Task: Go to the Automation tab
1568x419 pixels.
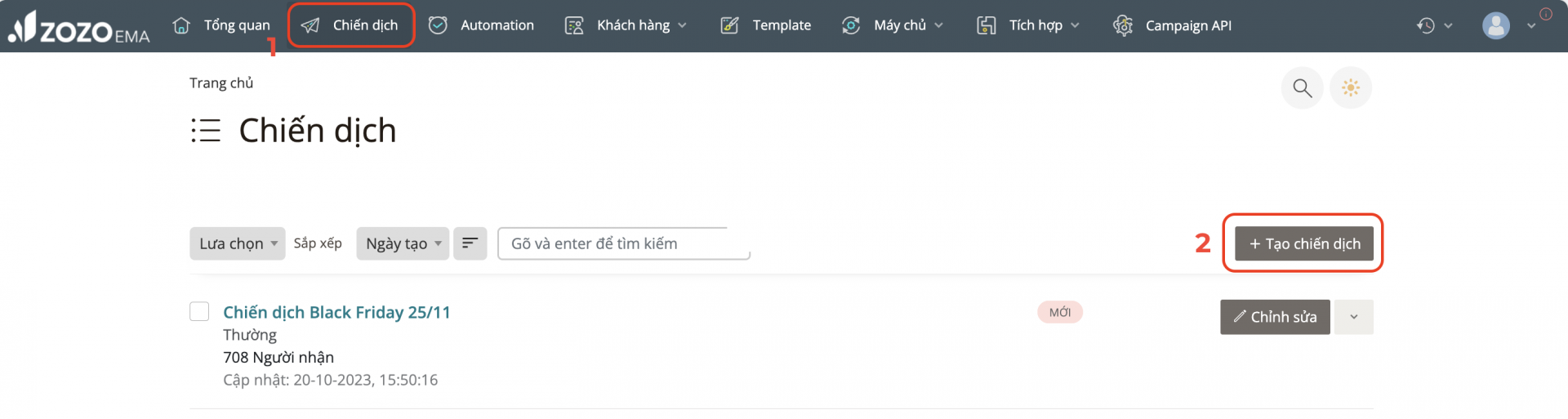Action: (x=481, y=25)
